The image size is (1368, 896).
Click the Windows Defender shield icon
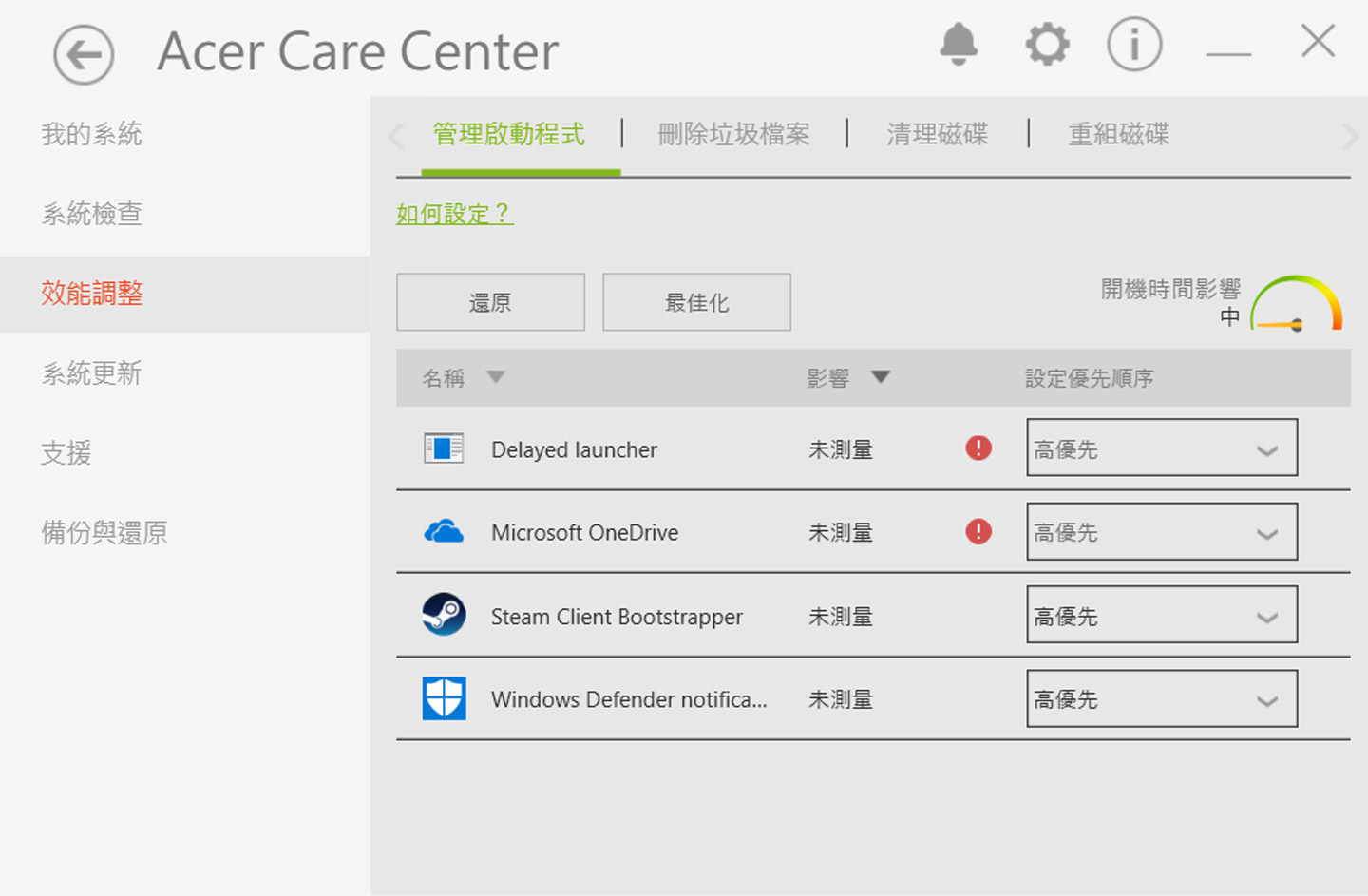tap(444, 698)
